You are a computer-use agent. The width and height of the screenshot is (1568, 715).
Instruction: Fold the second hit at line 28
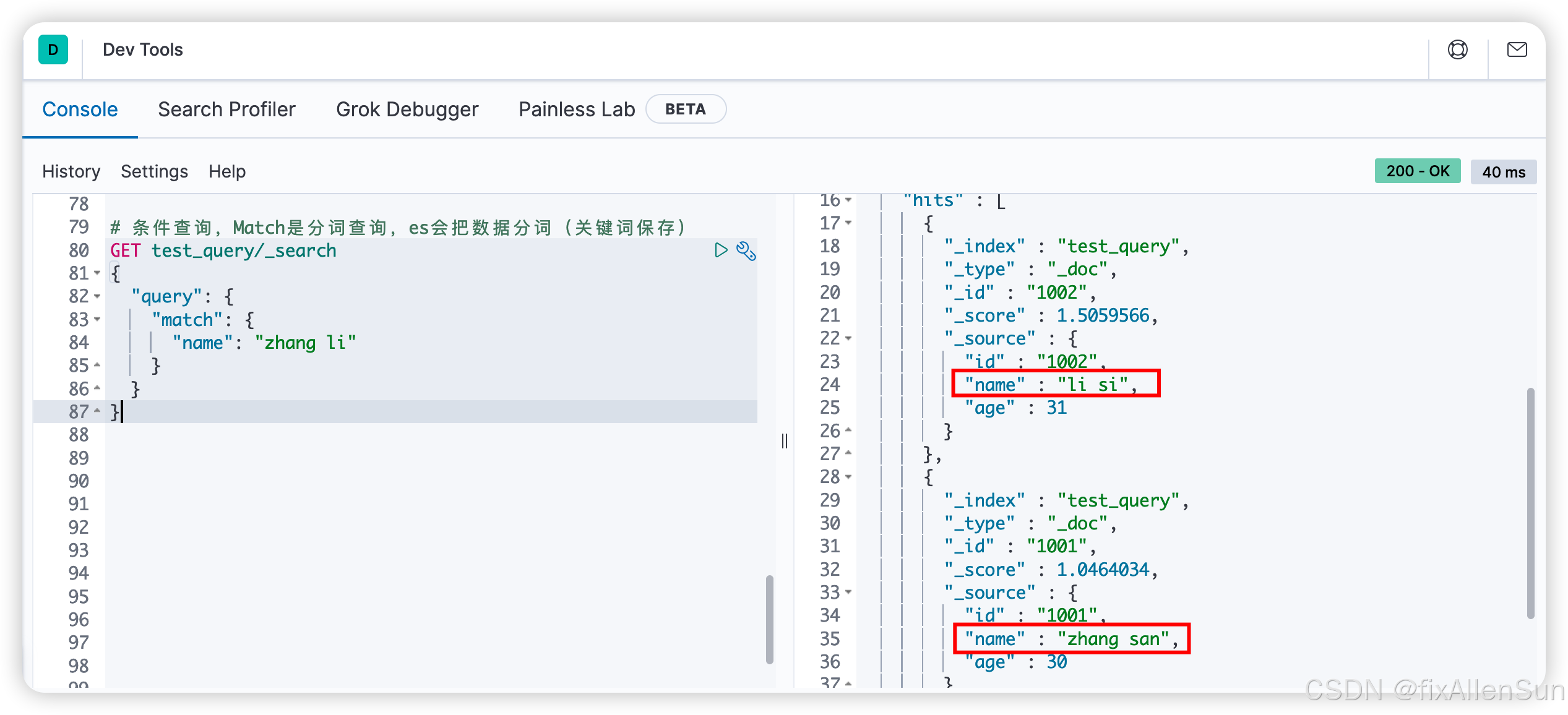tap(848, 477)
